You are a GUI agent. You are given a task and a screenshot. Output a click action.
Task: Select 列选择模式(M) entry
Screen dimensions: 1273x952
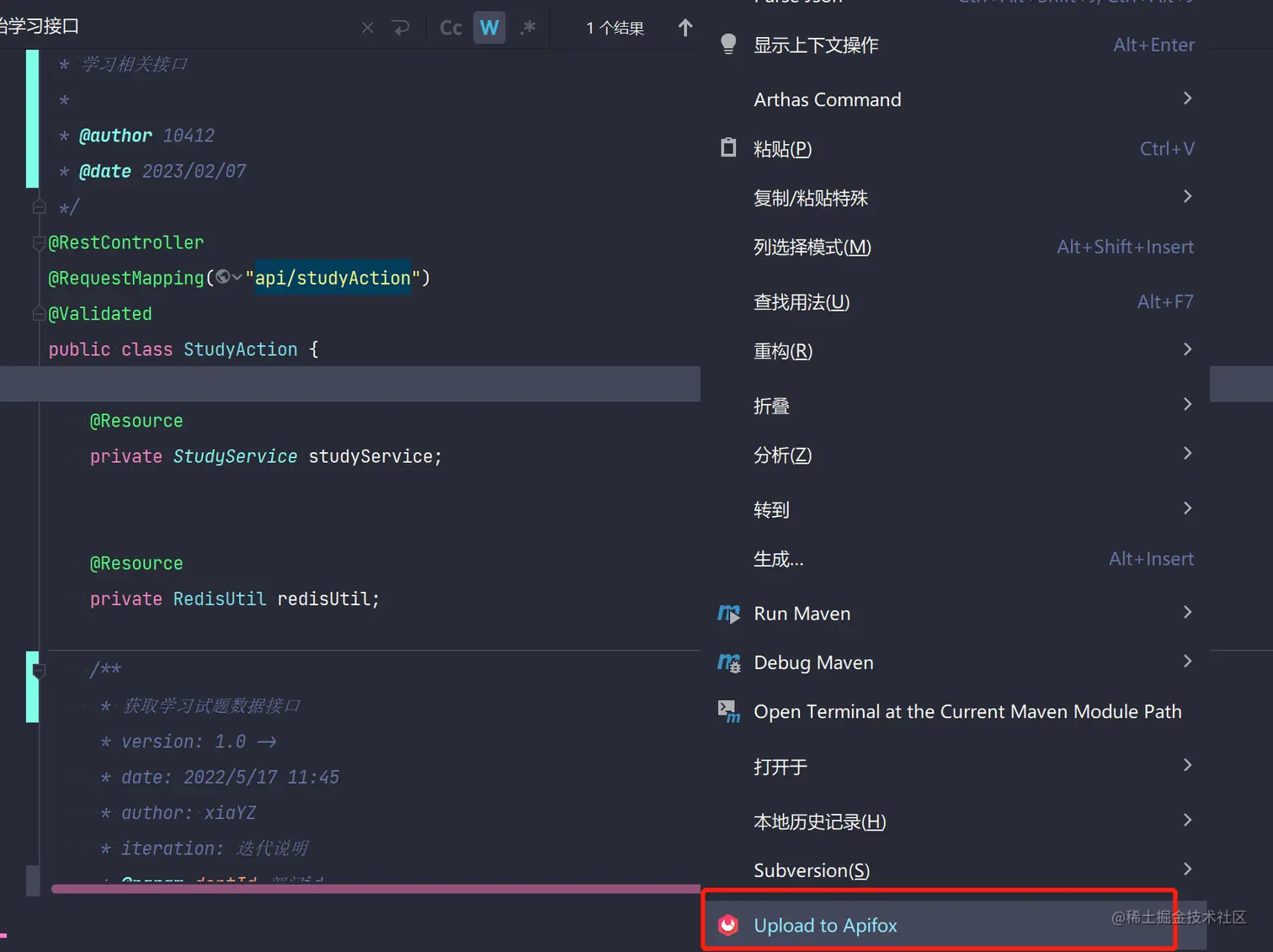956,247
